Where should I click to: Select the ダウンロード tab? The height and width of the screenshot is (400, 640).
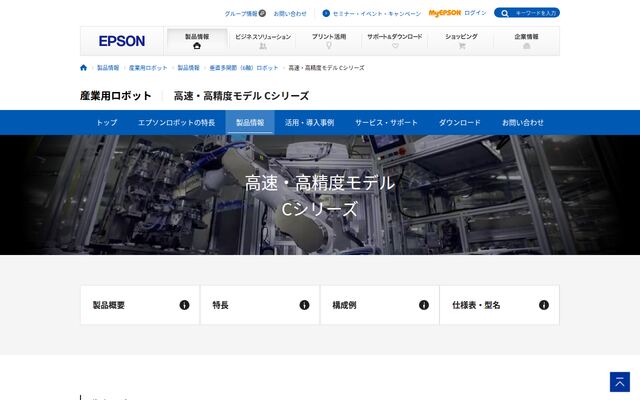[460, 122]
